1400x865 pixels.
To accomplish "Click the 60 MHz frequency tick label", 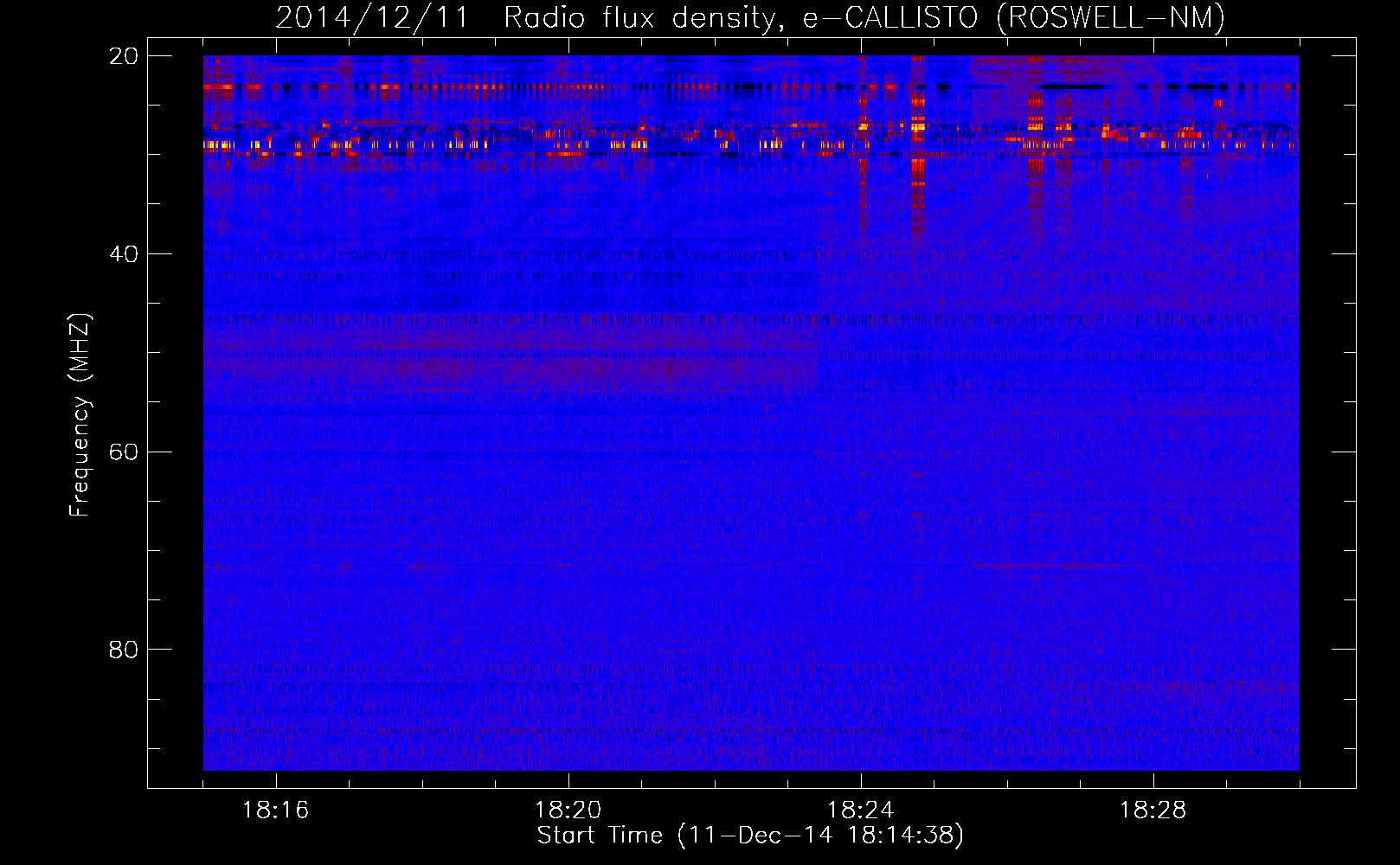I will click(124, 452).
